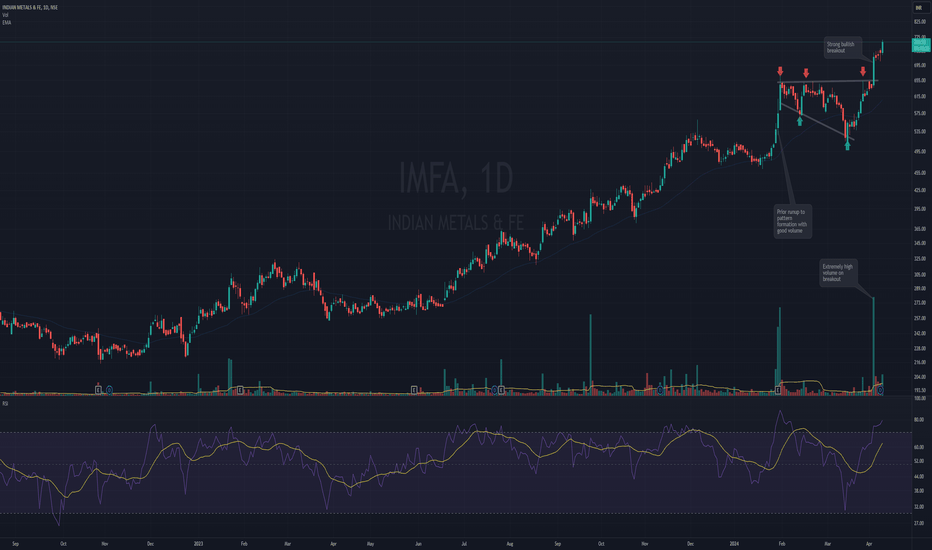
Task: Open the dividend marker in late July 2023
Action: [x=495, y=390]
